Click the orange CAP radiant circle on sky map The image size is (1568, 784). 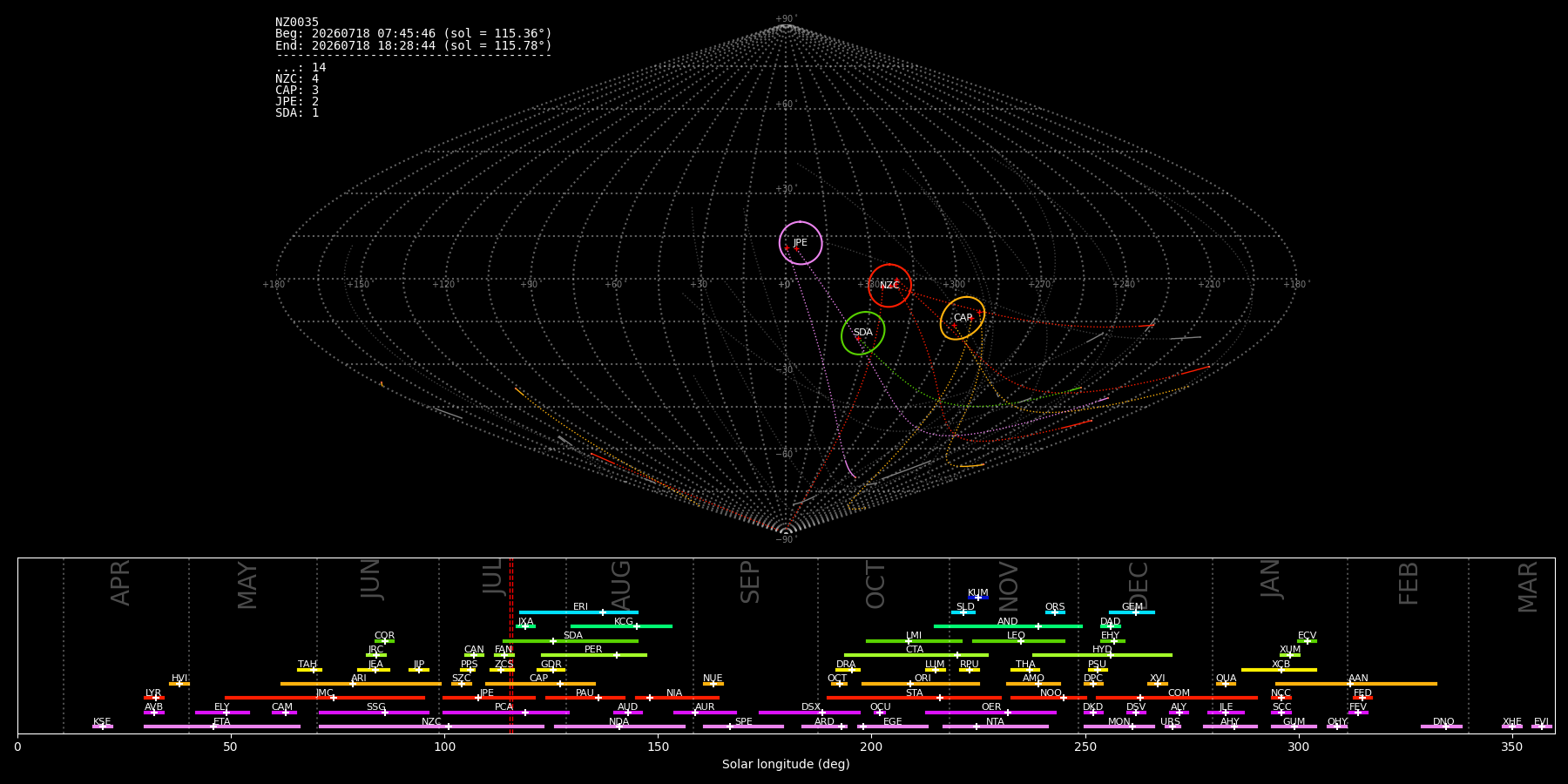963,318
